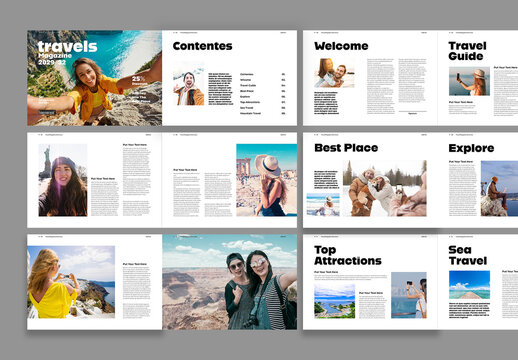Screen dimensions: 518x360
Task: Click the '25%' text on the cover
Action: pyautogui.click(x=138, y=79)
